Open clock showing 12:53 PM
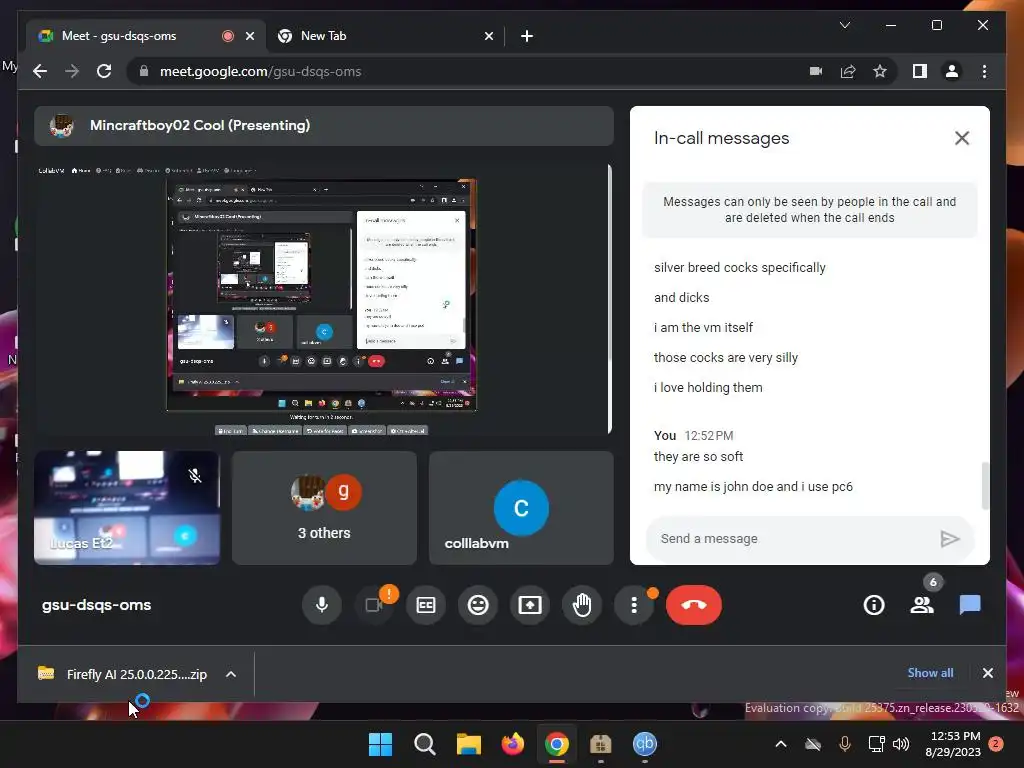Image resolution: width=1024 pixels, height=768 pixels. 953,744
